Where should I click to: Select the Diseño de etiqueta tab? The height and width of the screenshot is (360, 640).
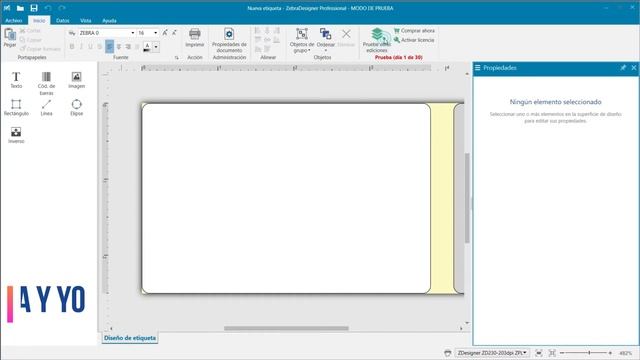coord(130,338)
